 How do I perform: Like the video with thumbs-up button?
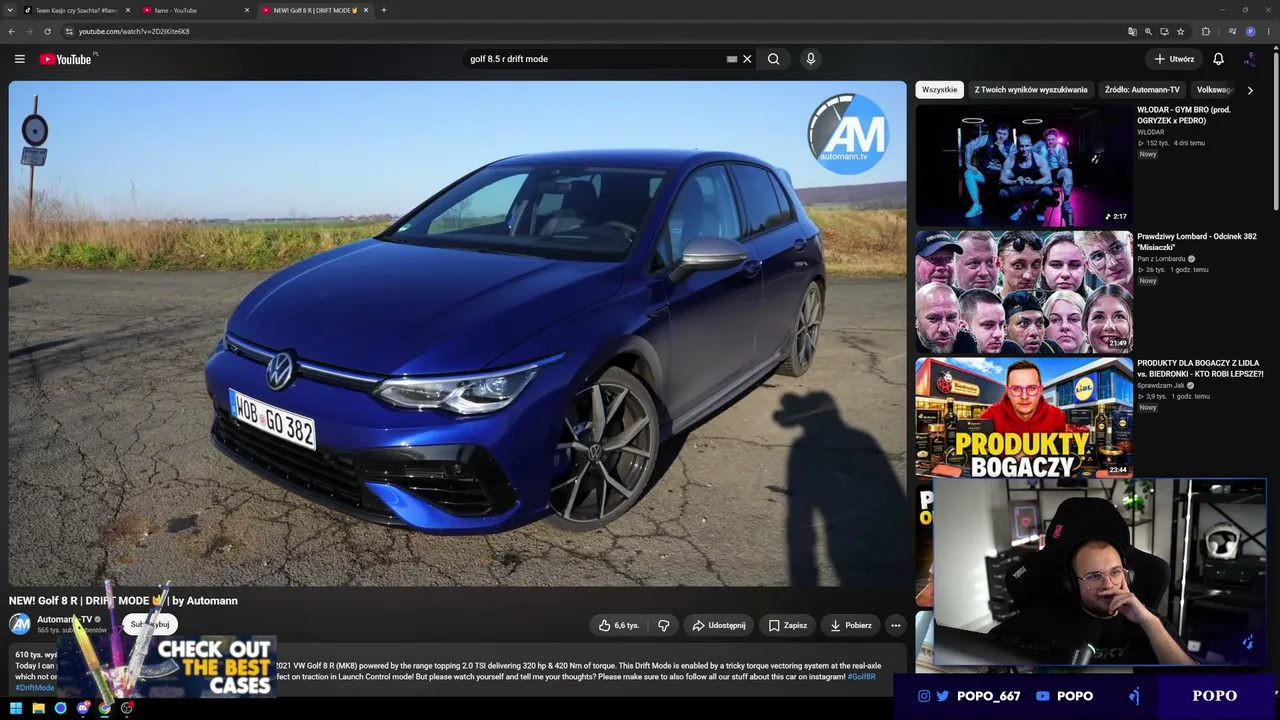point(619,625)
